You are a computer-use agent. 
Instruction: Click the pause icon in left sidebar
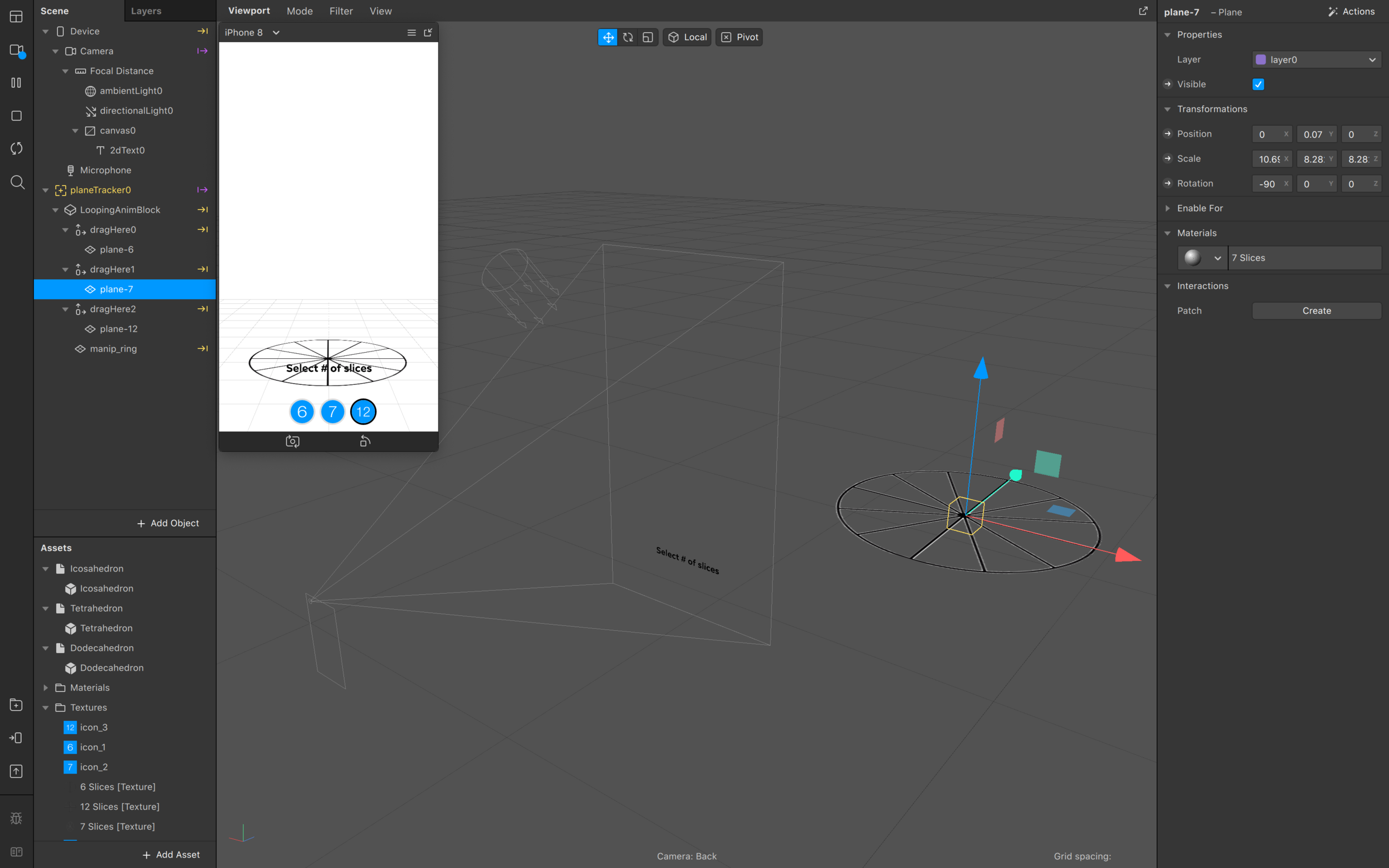click(x=17, y=83)
